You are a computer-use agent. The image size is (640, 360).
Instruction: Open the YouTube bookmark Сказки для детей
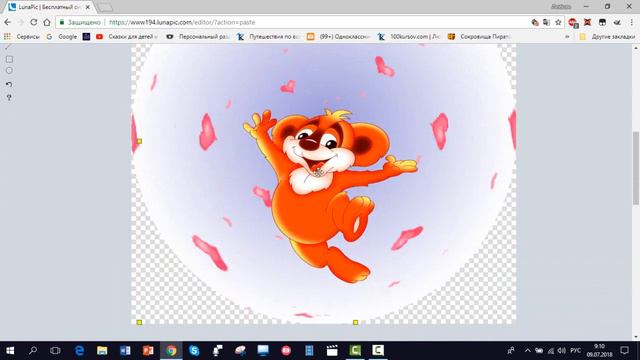[127, 37]
